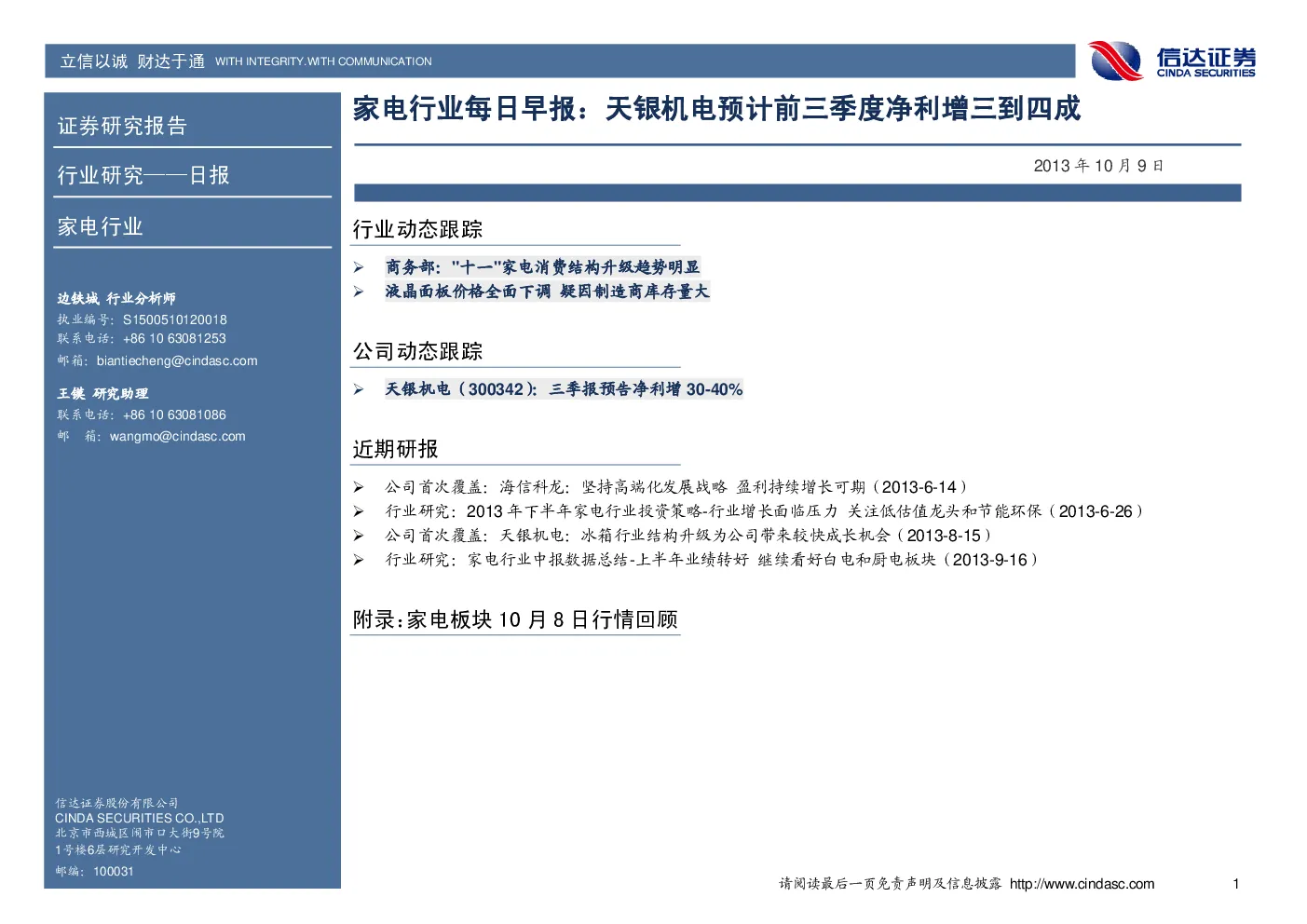Click the address 北京市西城区闹市口大街9号院
The width and height of the screenshot is (1307, 924).
tap(140, 834)
